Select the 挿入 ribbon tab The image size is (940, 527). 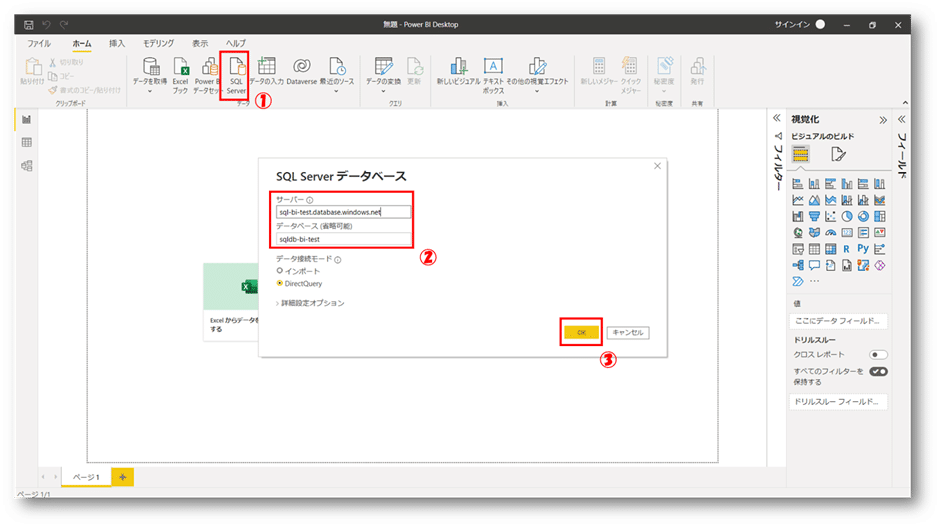click(x=117, y=44)
